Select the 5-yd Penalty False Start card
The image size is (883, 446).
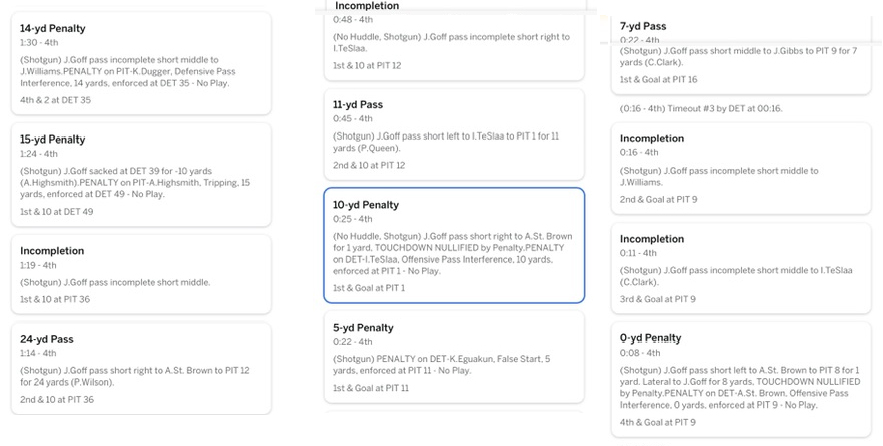453,356
